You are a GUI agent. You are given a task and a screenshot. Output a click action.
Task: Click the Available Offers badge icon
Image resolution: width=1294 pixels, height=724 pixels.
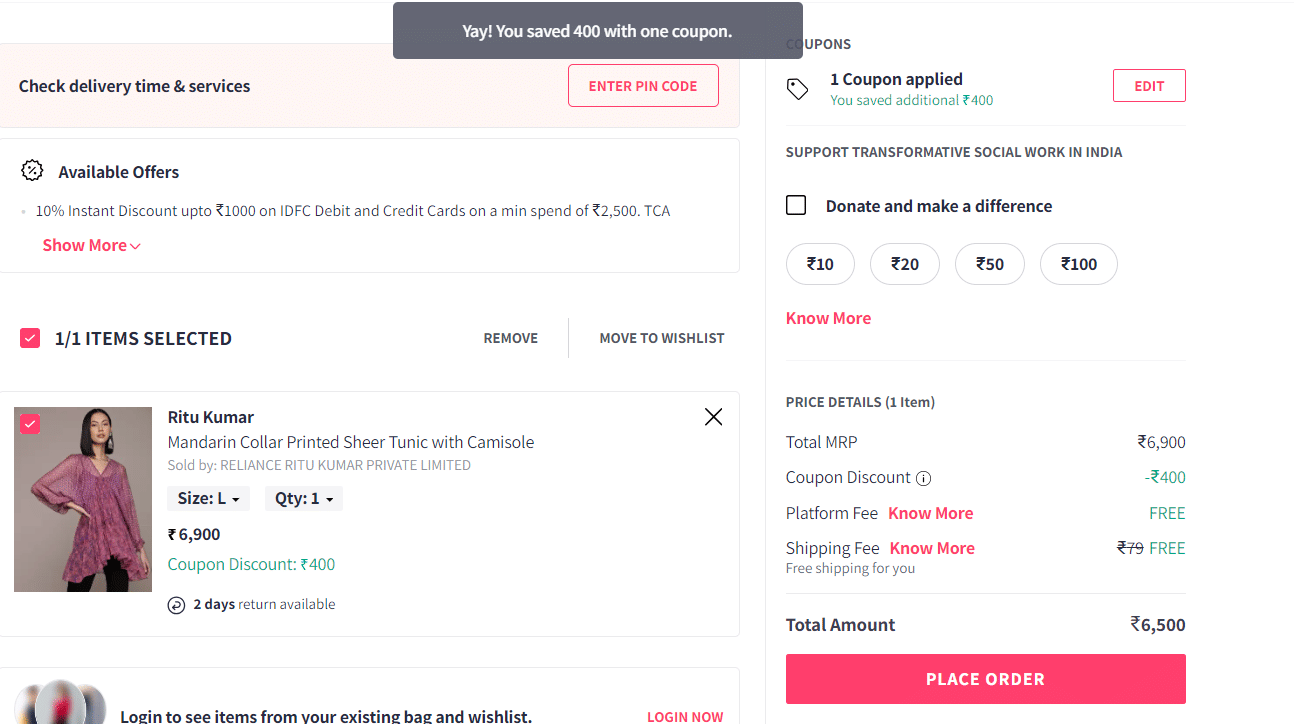click(x=31, y=171)
